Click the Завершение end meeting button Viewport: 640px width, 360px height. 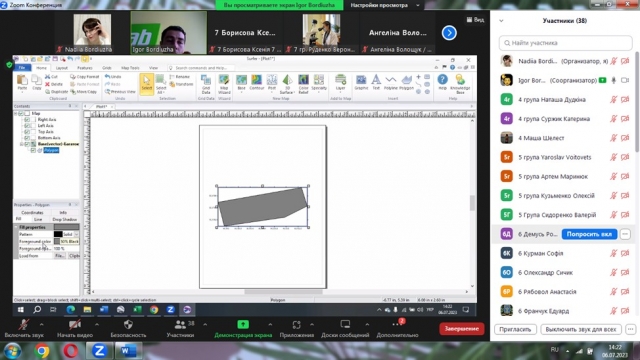point(462,329)
